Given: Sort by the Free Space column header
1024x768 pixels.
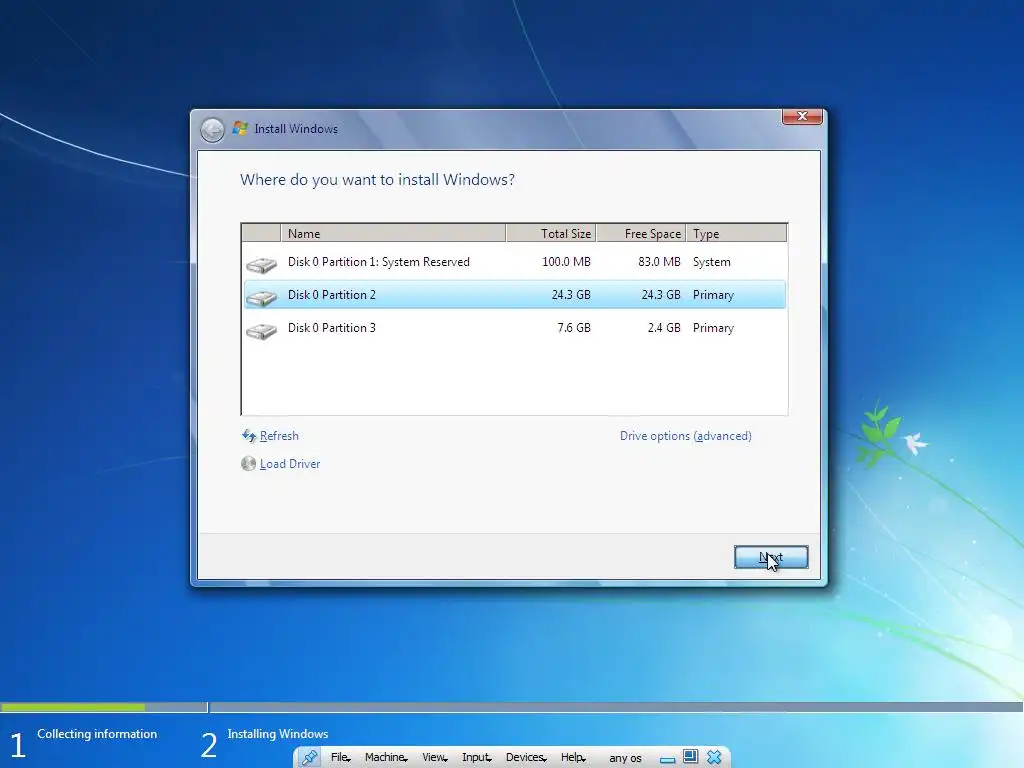Looking at the screenshot, I should pos(641,233).
